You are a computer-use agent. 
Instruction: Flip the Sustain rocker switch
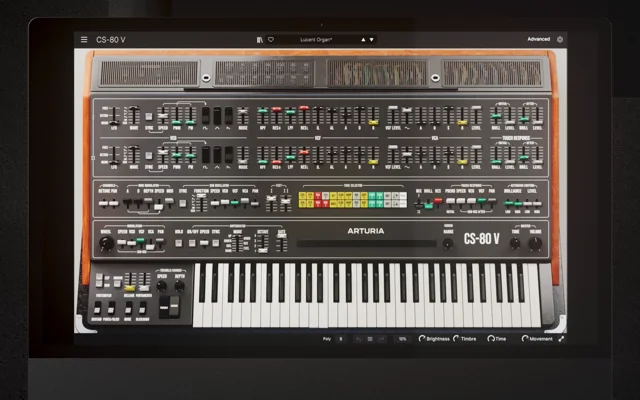pos(97,308)
